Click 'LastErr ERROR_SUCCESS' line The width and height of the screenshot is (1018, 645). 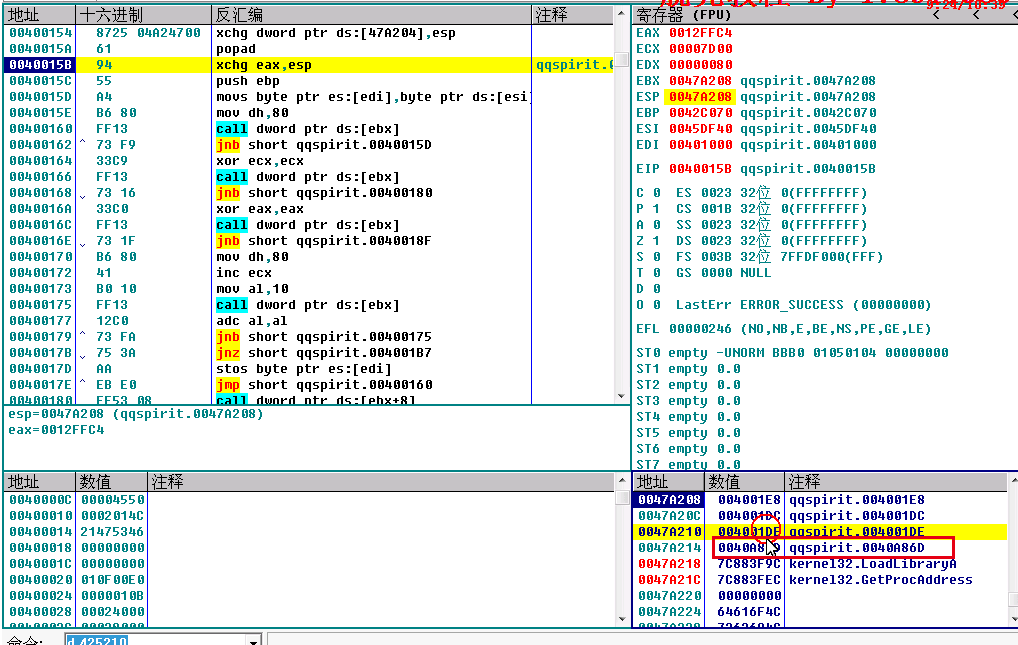[x=803, y=305]
